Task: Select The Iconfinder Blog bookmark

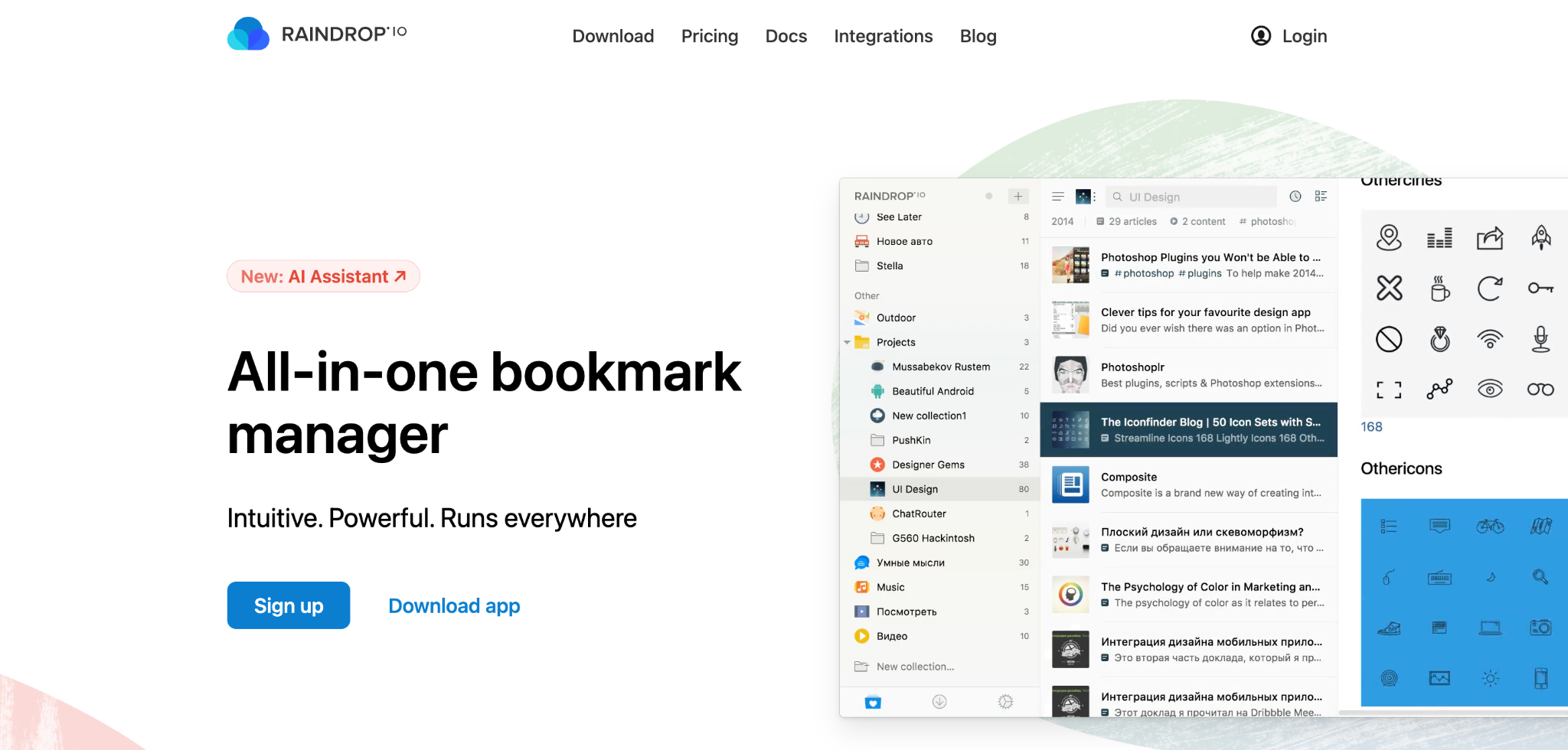Action: click(x=1189, y=429)
